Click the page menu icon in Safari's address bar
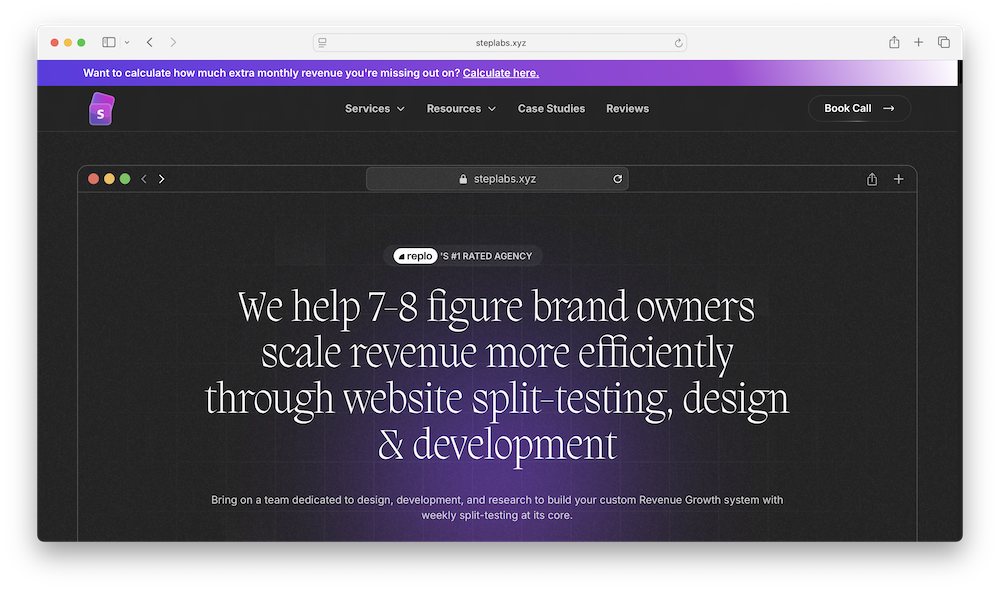The height and width of the screenshot is (591, 1000). click(322, 43)
